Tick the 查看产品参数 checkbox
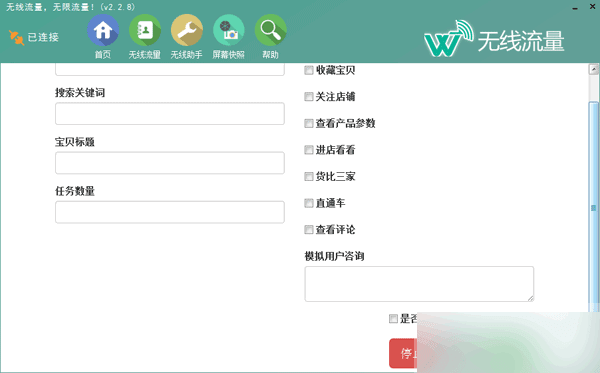The width and height of the screenshot is (600, 373). pyautogui.click(x=309, y=123)
